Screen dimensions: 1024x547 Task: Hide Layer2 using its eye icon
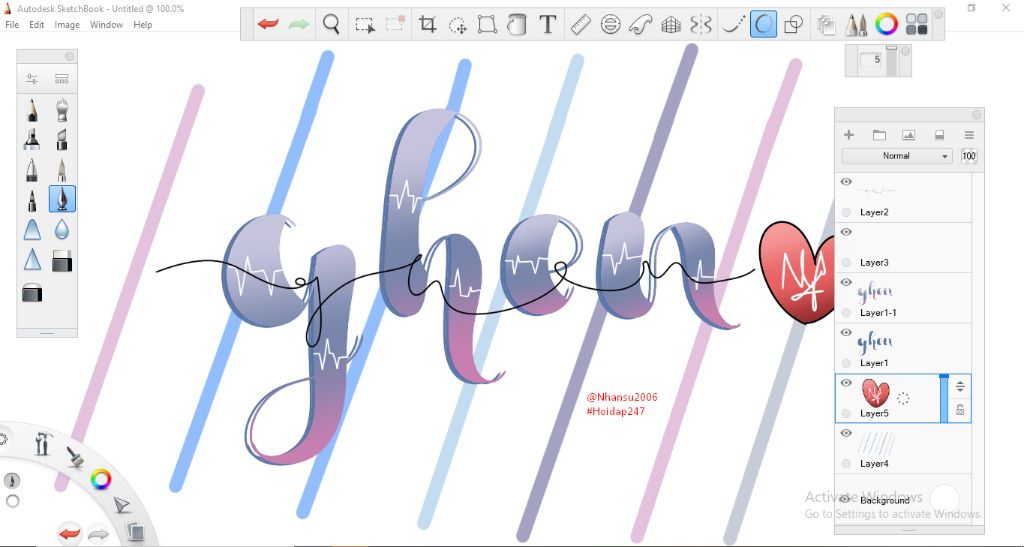point(846,182)
